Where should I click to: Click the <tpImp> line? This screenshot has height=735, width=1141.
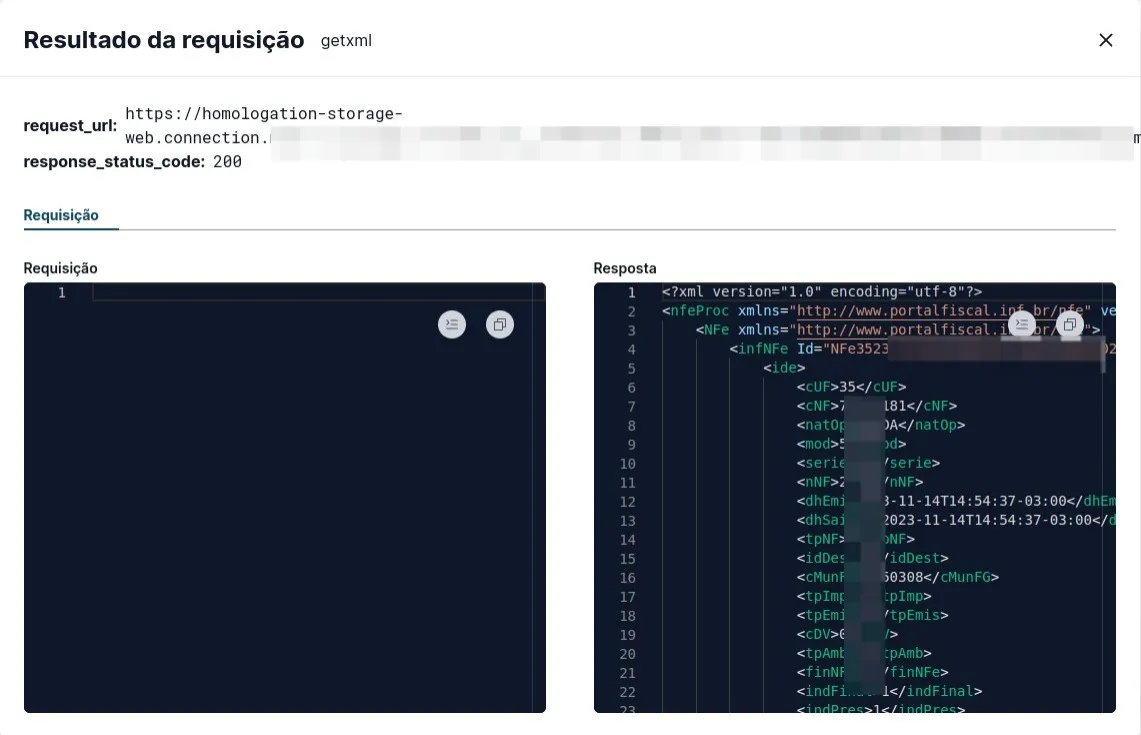(x=864, y=597)
